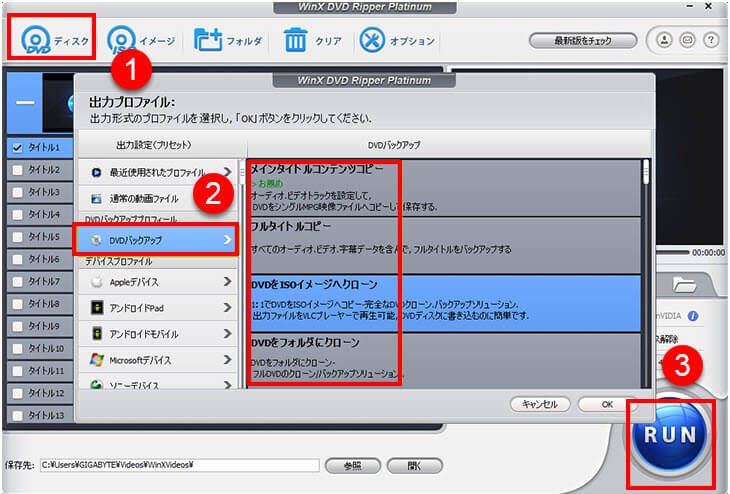This screenshot has height=494, width=730.
Task: Click the green Android Pad icon
Action: pyautogui.click(x=96, y=308)
